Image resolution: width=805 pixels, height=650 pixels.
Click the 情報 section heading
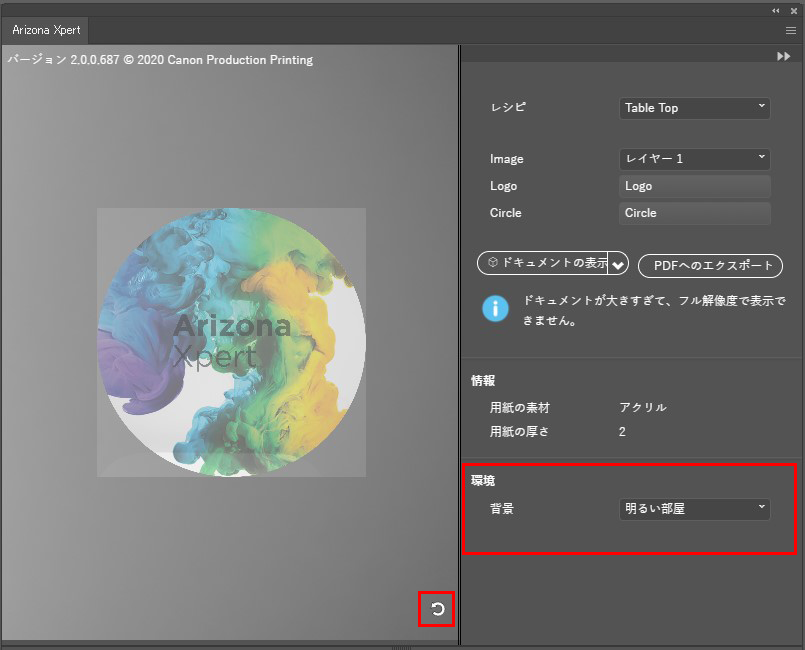point(483,380)
